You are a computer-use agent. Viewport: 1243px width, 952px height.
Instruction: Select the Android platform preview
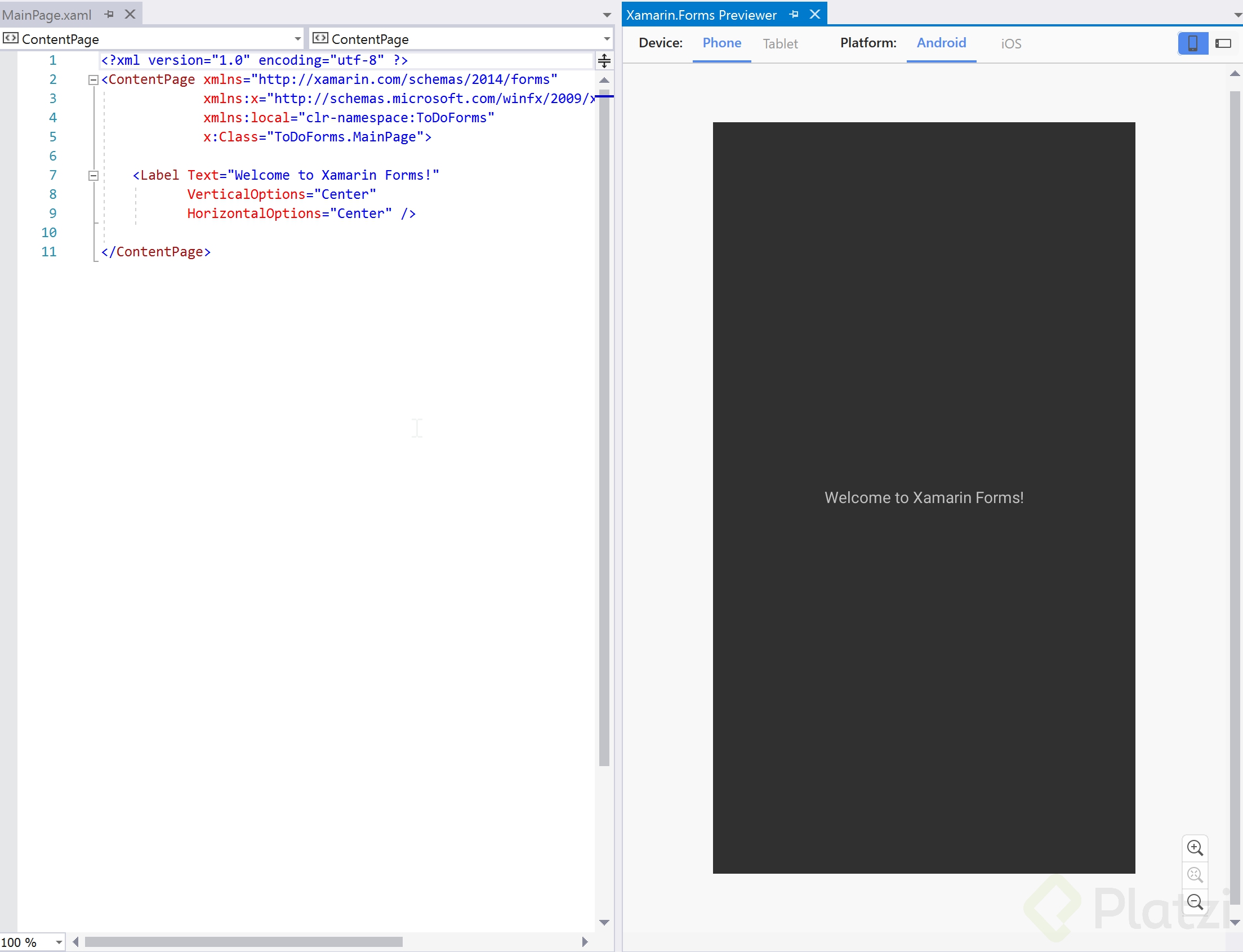(x=942, y=43)
